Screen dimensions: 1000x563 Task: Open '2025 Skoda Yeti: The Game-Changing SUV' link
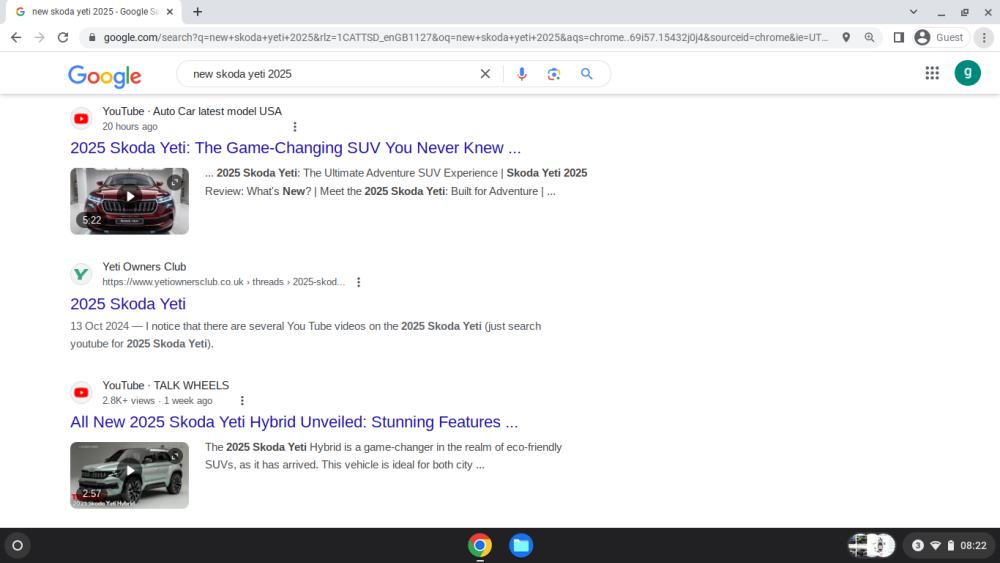point(295,148)
